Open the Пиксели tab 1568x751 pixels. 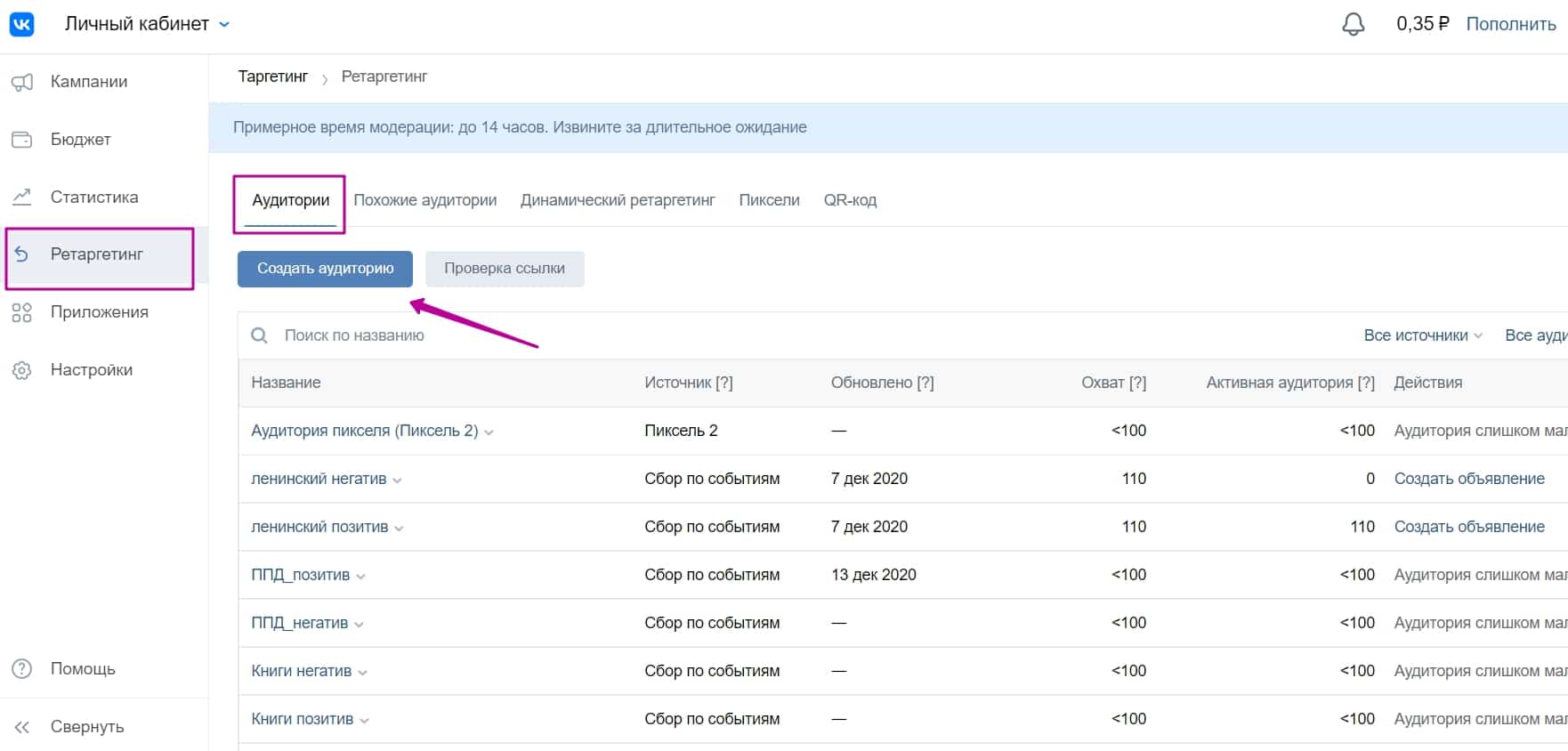point(769,201)
